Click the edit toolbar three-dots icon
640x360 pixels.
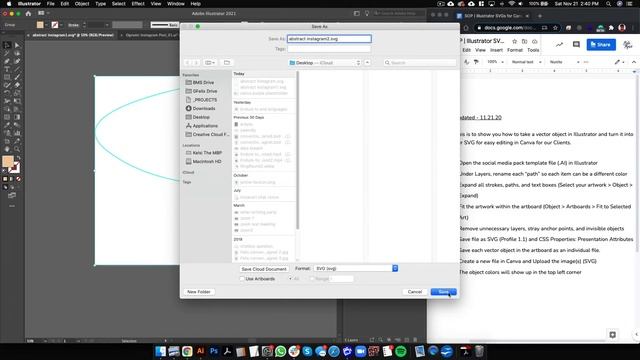[12, 206]
